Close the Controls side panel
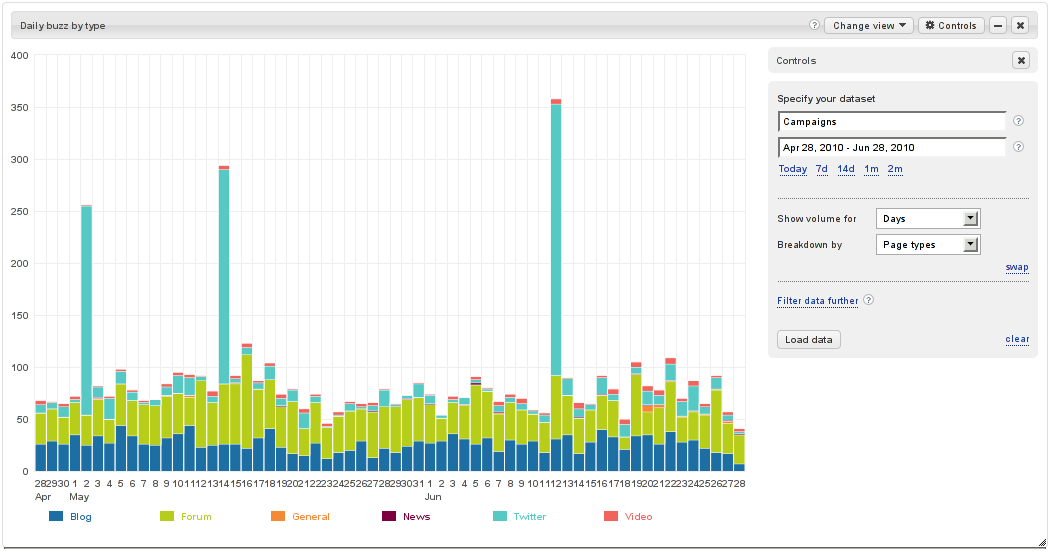 point(1021,60)
